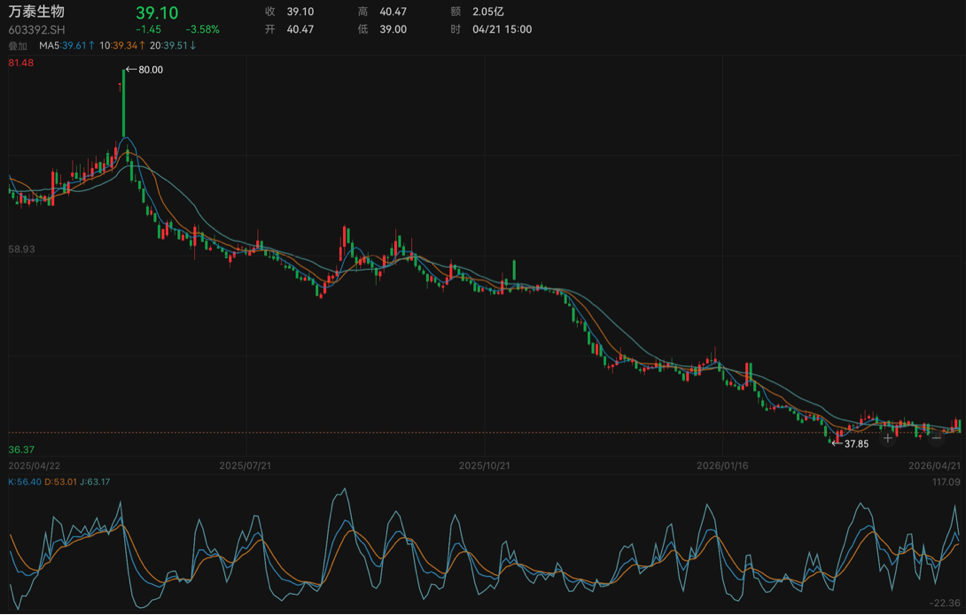Click the K:56.40 KDJ indicator label
Screen dimensions: 966x615
(x=25, y=482)
